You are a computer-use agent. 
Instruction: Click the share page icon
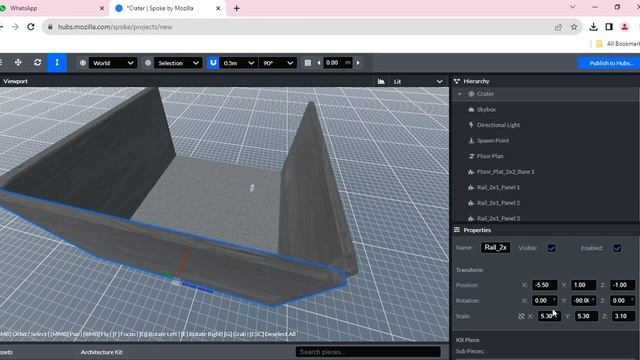coord(558,27)
